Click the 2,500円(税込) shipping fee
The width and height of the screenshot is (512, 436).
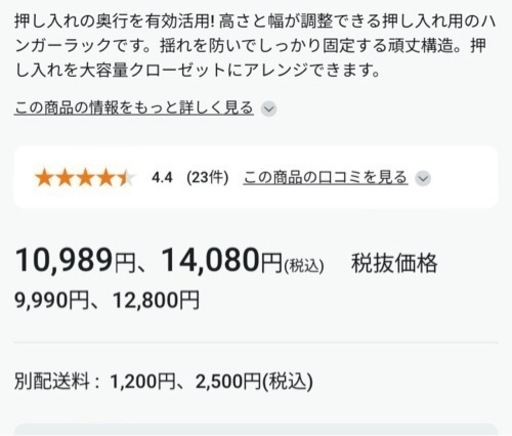pos(254,381)
